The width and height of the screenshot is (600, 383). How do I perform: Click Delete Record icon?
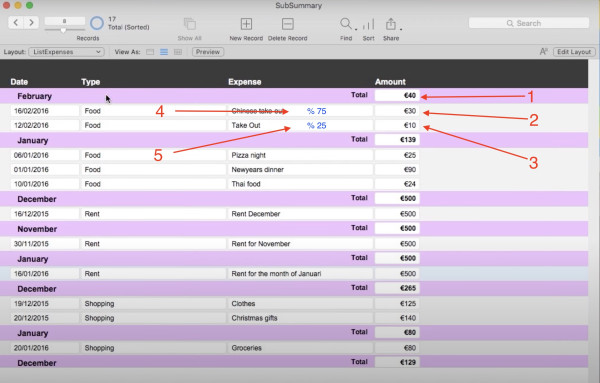pos(287,24)
